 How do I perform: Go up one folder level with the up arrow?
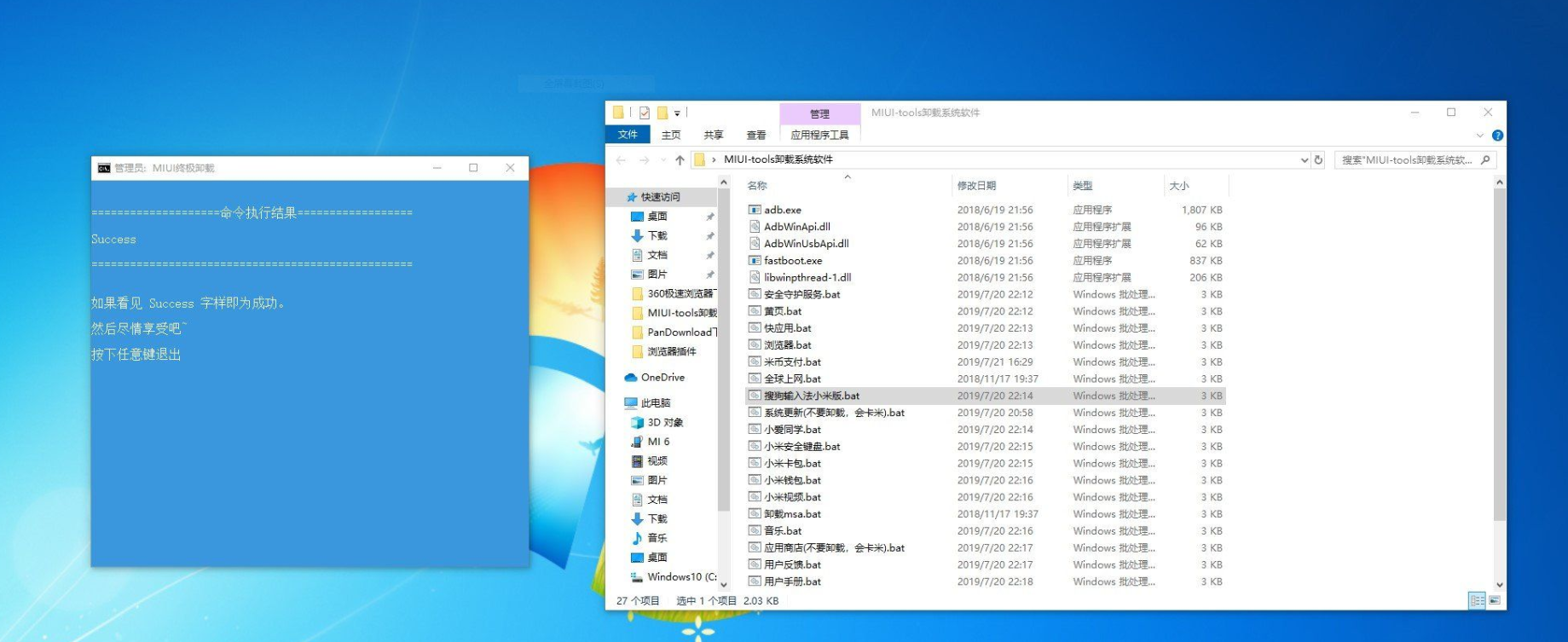(680, 159)
